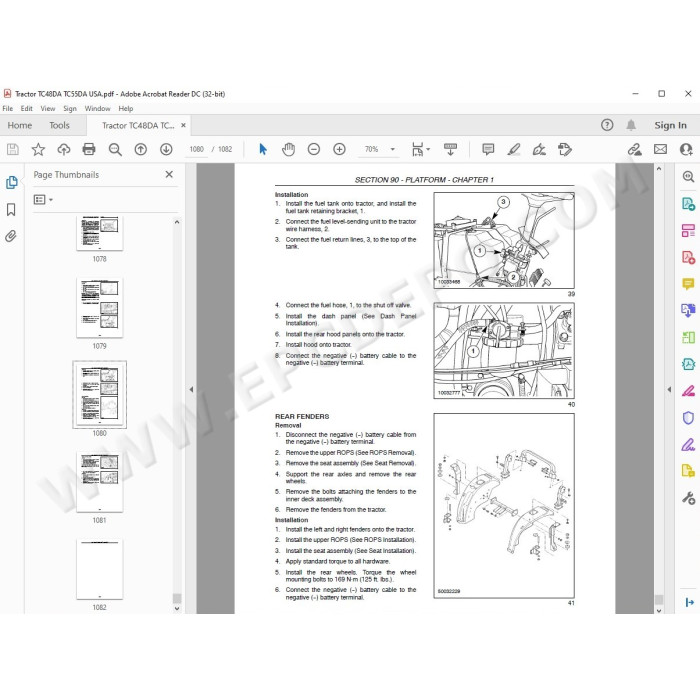Open the Help question mark icon
The height and width of the screenshot is (700, 700).
click(607, 125)
